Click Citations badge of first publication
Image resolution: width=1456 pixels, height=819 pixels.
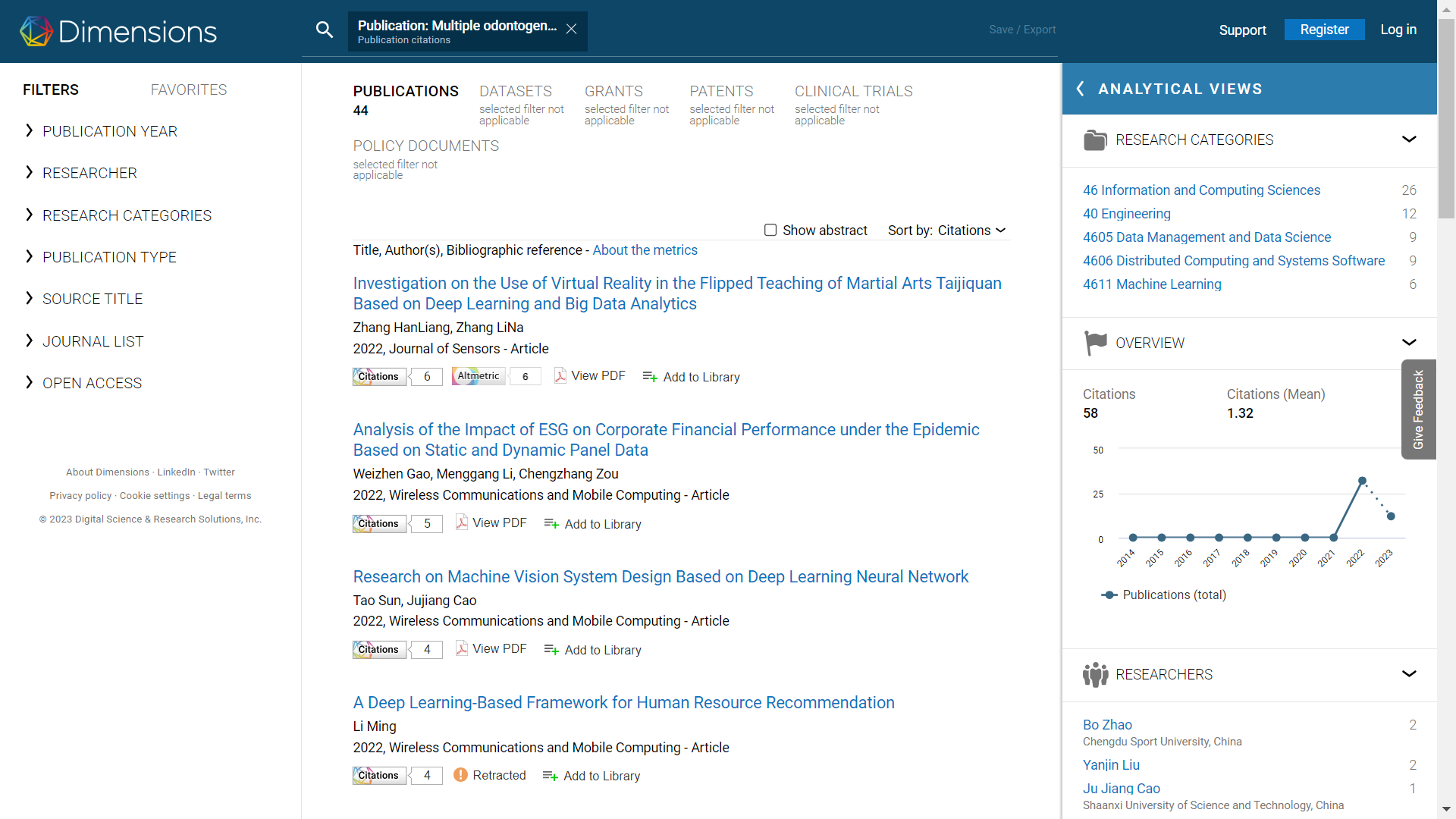379,377
